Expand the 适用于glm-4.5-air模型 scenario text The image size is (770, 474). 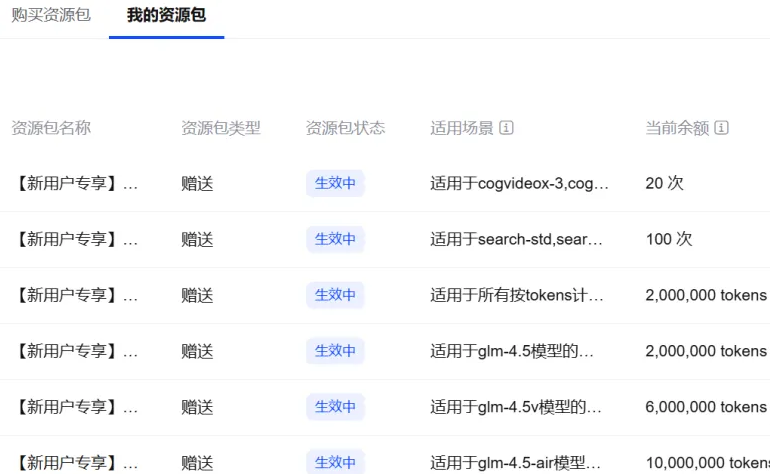point(515,463)
